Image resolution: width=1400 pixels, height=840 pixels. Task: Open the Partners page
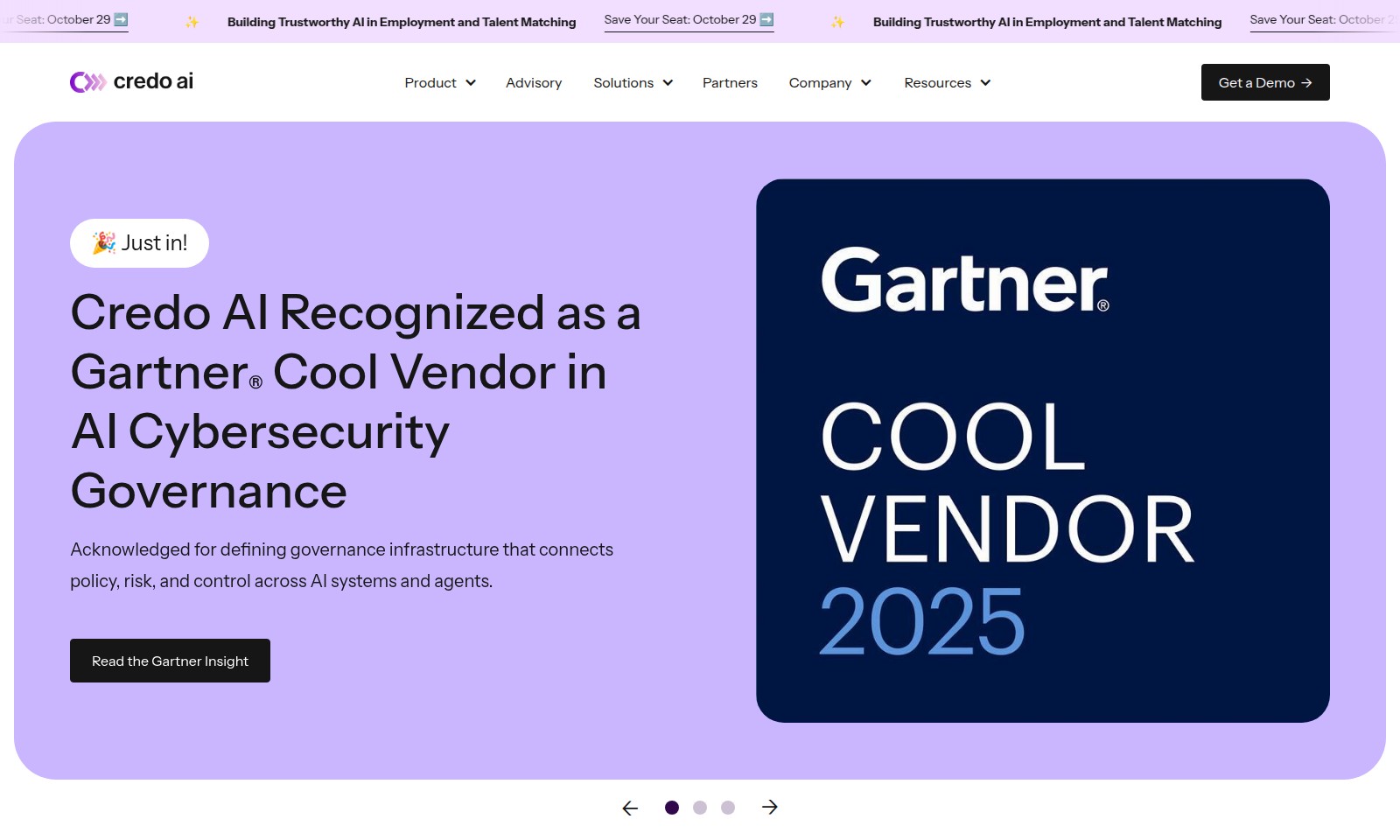730,82
